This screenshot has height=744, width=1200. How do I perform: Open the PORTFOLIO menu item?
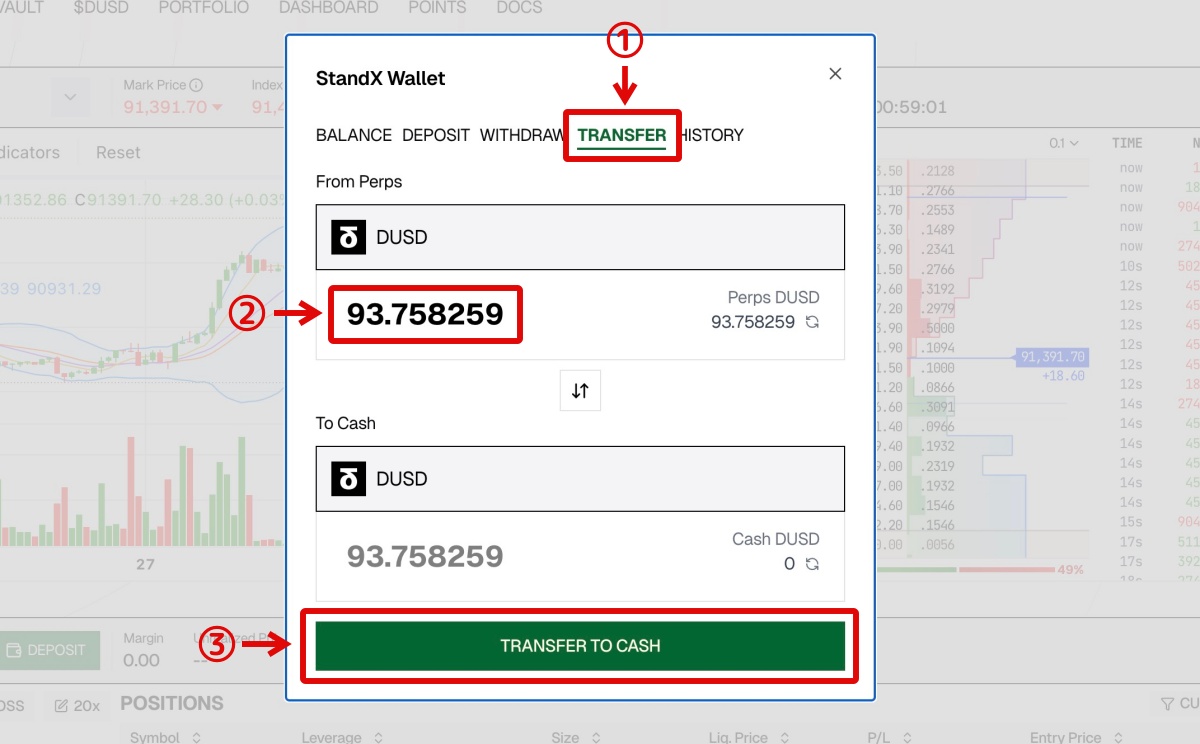(x=203, y=8)
